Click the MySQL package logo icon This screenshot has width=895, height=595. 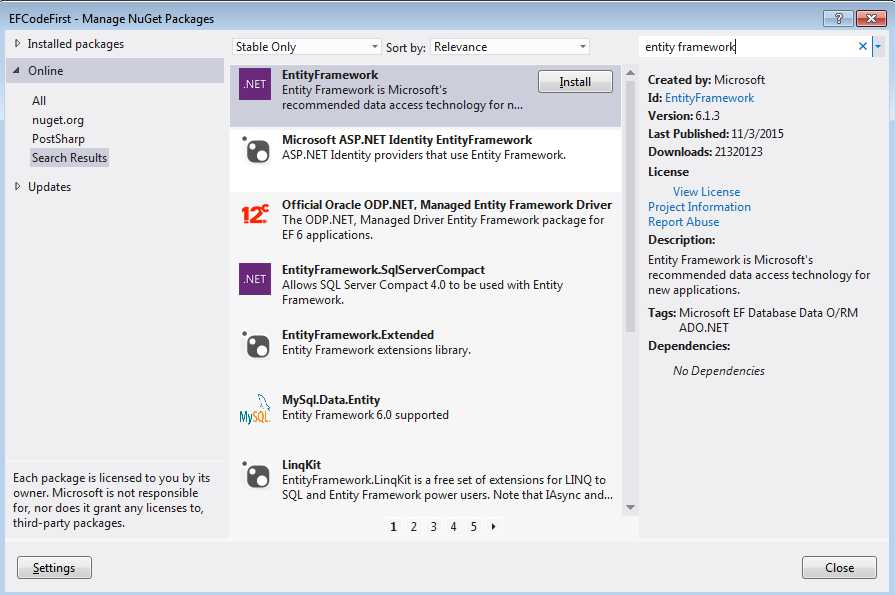255,409
